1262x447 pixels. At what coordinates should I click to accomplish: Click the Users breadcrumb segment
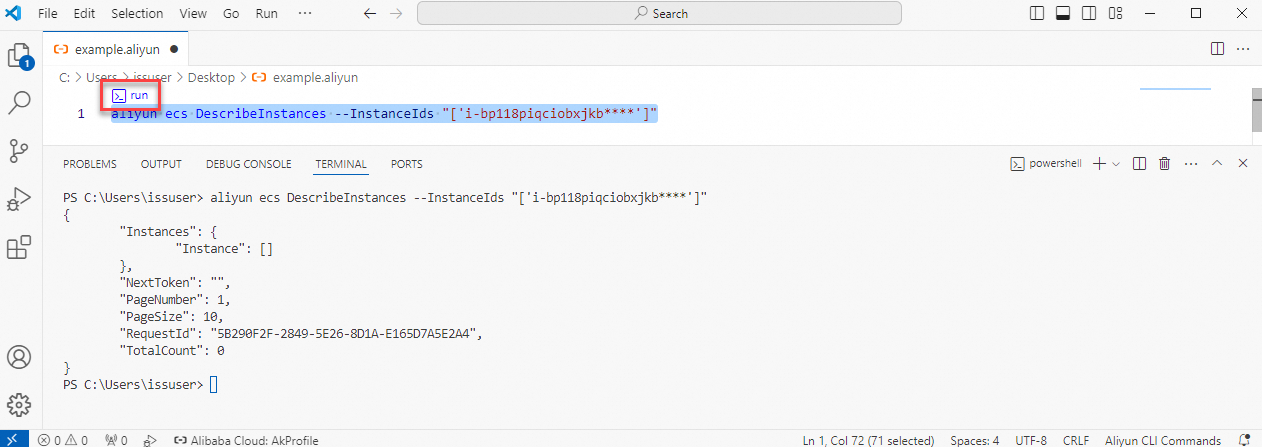click(102, 77)
